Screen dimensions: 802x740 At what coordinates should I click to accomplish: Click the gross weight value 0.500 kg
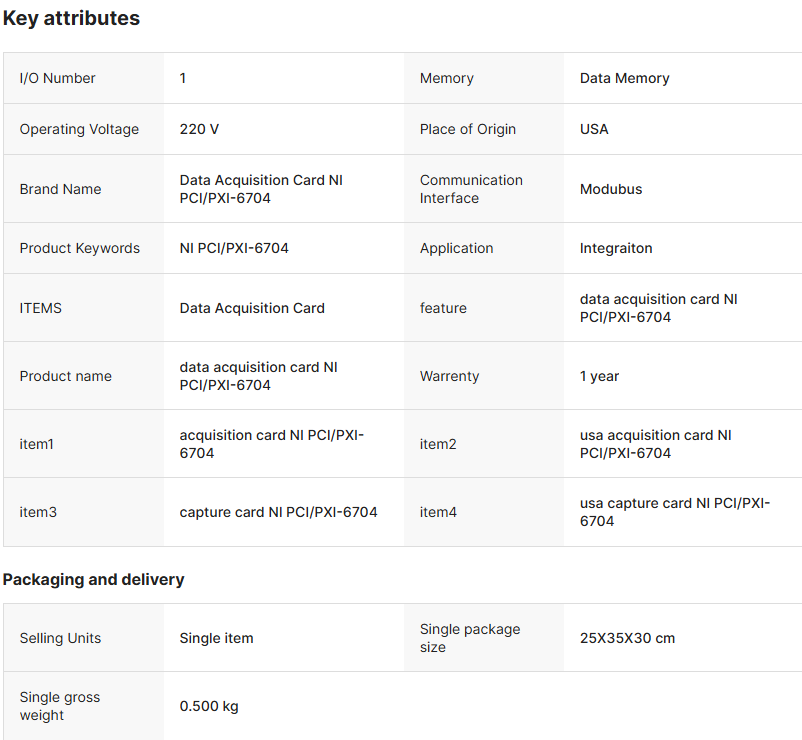click(x=209, y=706)
